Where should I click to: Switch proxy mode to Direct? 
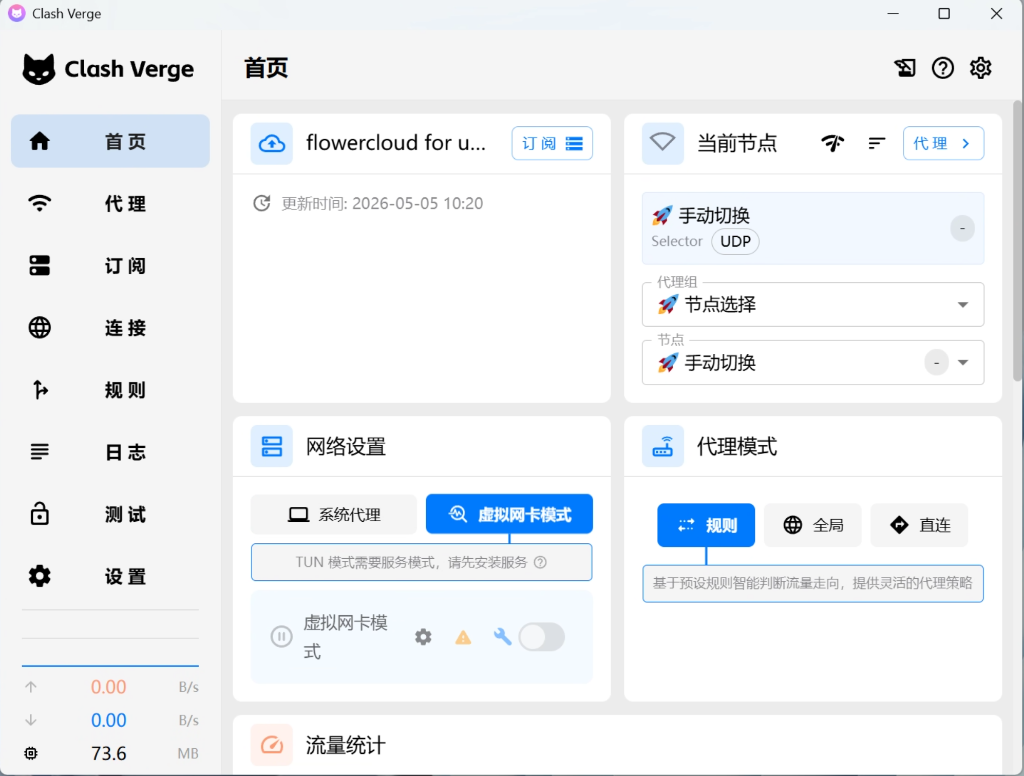(920, 525)
